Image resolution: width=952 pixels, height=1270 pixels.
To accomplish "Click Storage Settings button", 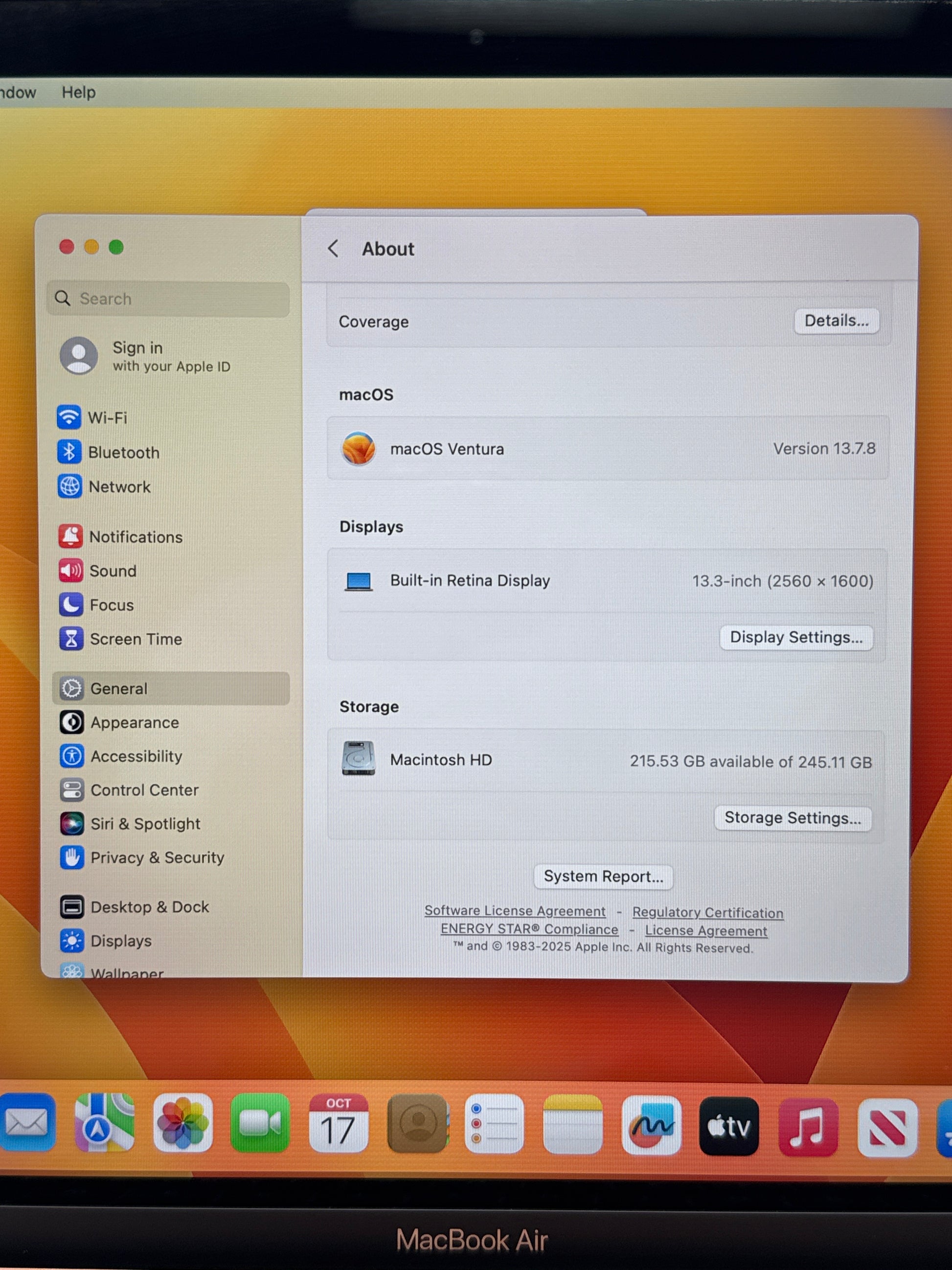I will pyautogui.click(x=793, y=818).
